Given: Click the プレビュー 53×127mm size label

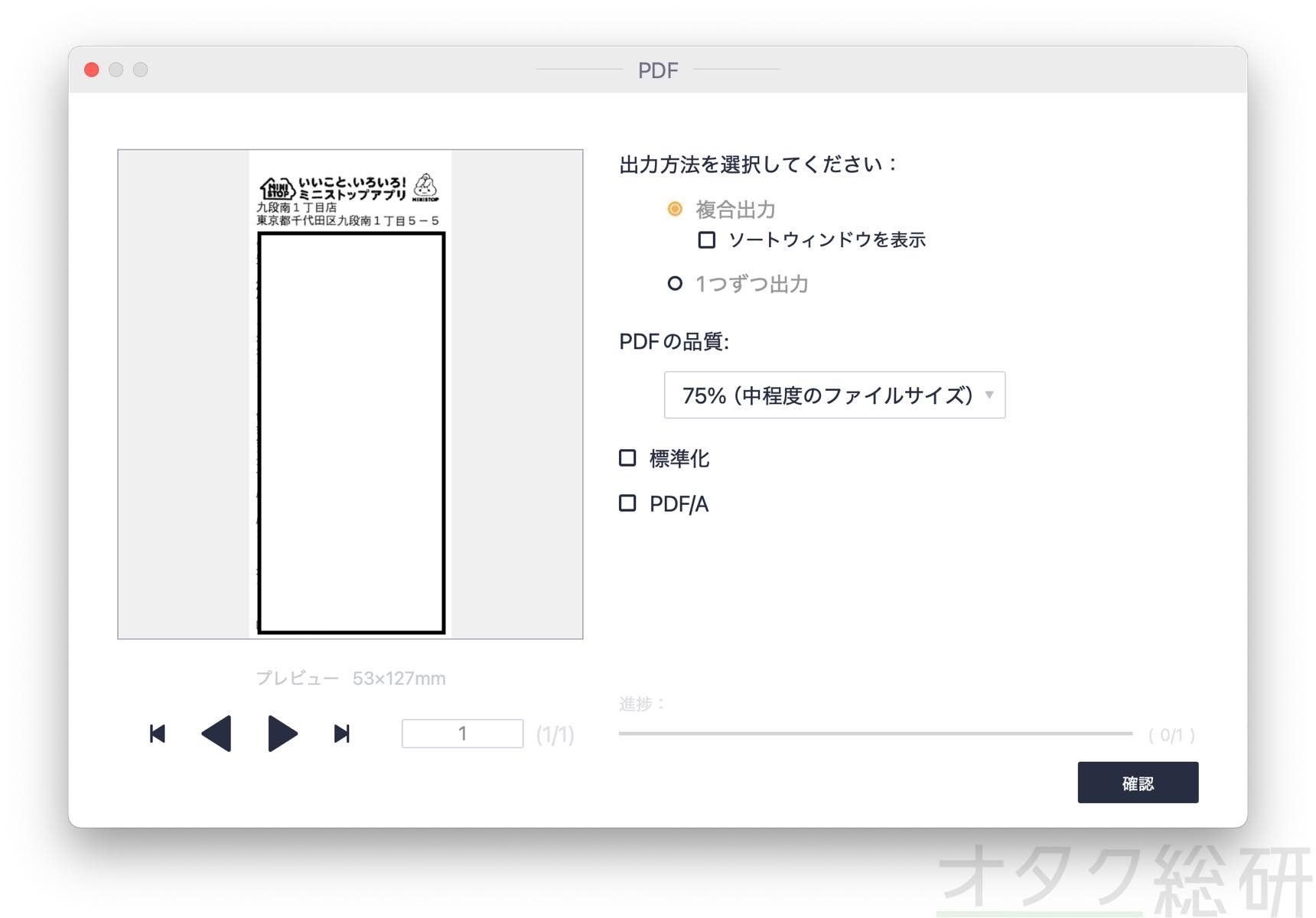Looking at the screenshot, I should [350, 679].
